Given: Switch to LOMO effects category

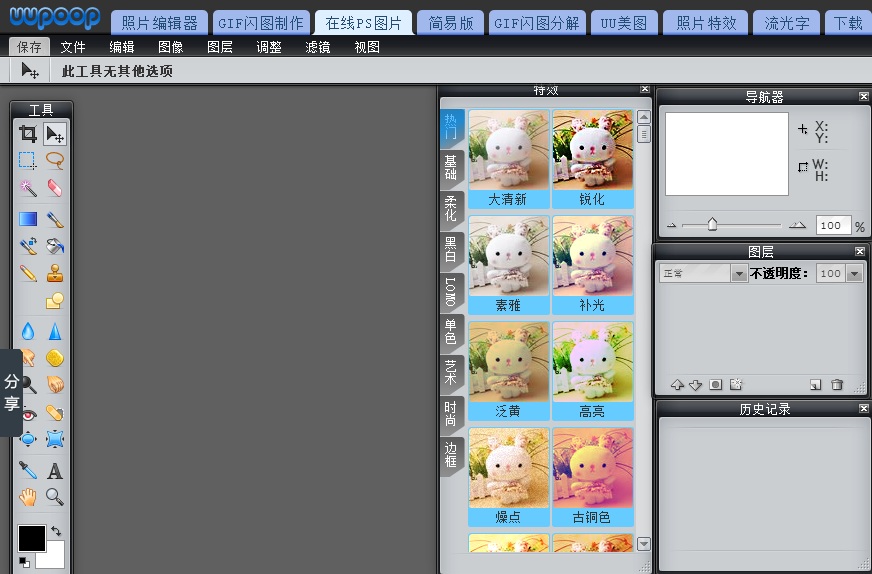Looking at the screenshot, I should click(451, 291).
